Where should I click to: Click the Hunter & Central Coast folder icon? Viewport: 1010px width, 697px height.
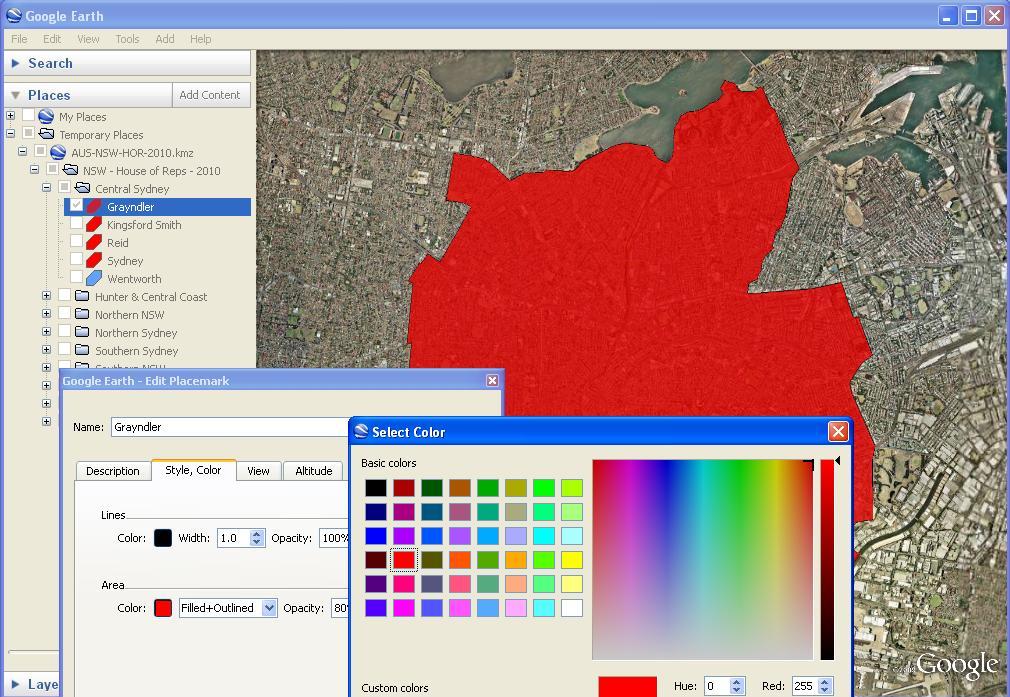(x=82, y=296)
